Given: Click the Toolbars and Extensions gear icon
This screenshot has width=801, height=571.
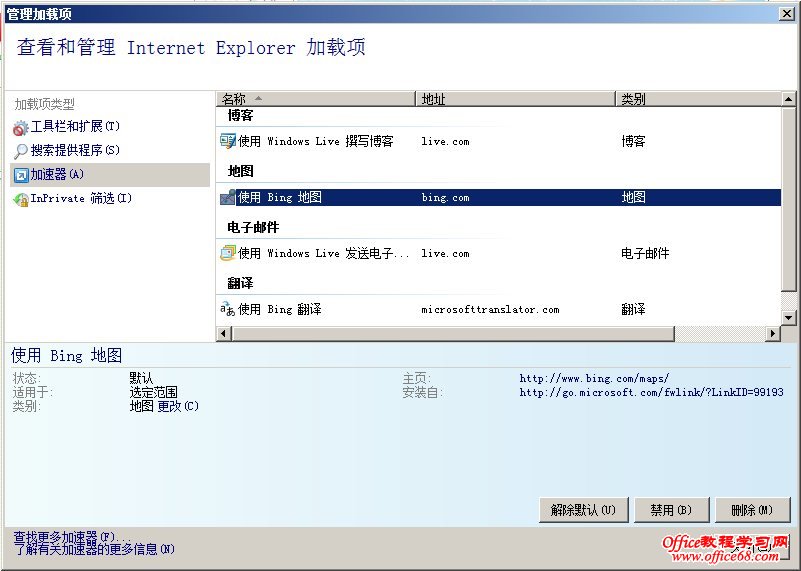Looking at the screenshot, I should [x=20, y=127].
